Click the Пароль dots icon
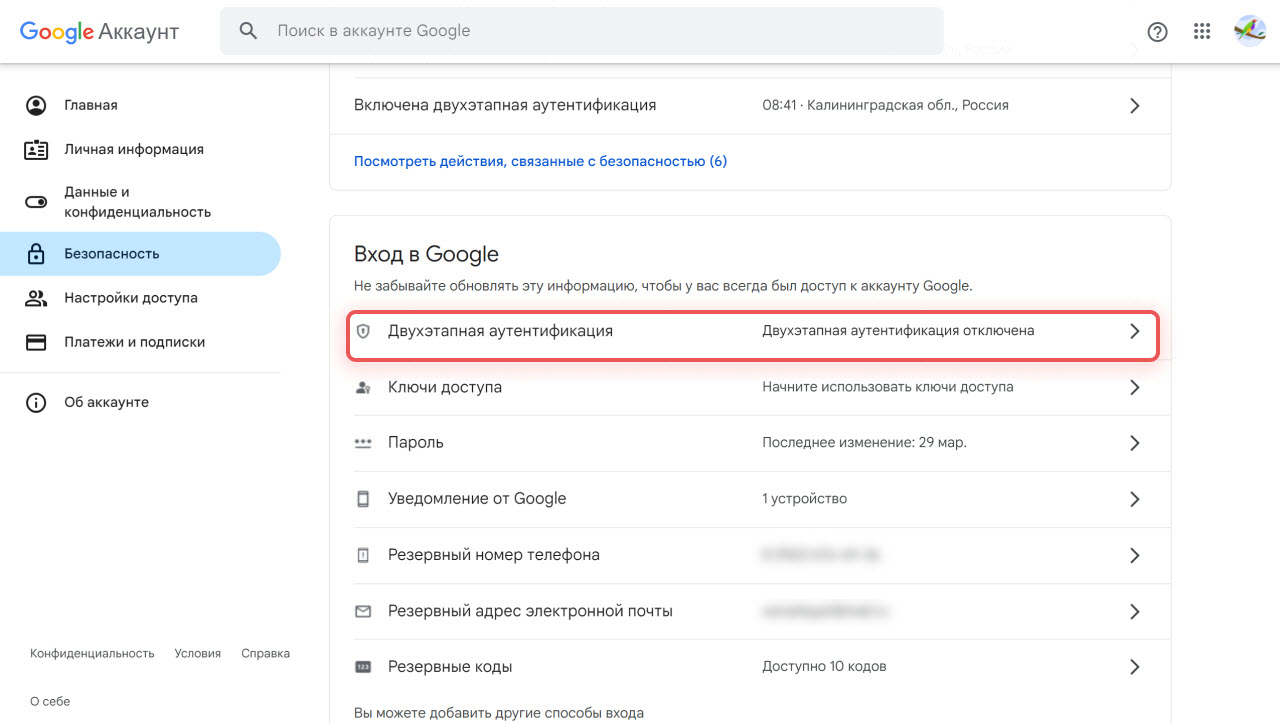Viewport: 1280px width, 724px height. pos(363,443)
